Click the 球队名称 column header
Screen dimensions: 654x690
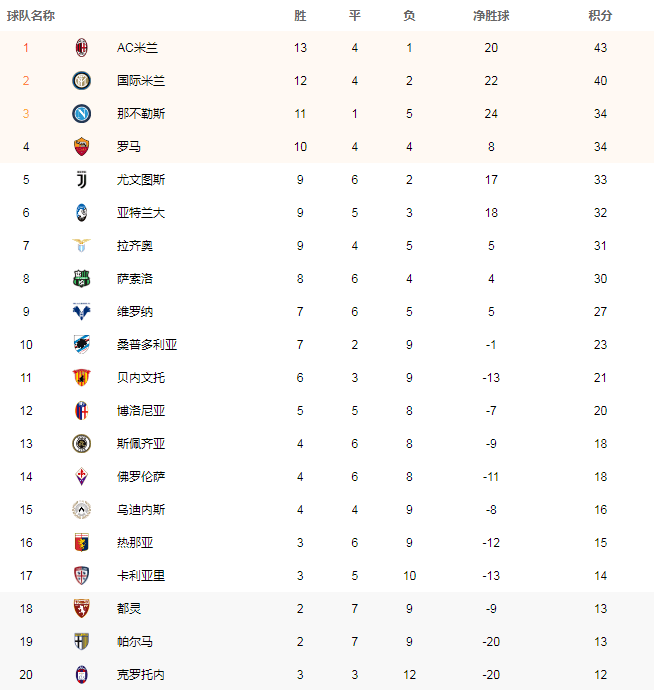[x=30, y=16]
